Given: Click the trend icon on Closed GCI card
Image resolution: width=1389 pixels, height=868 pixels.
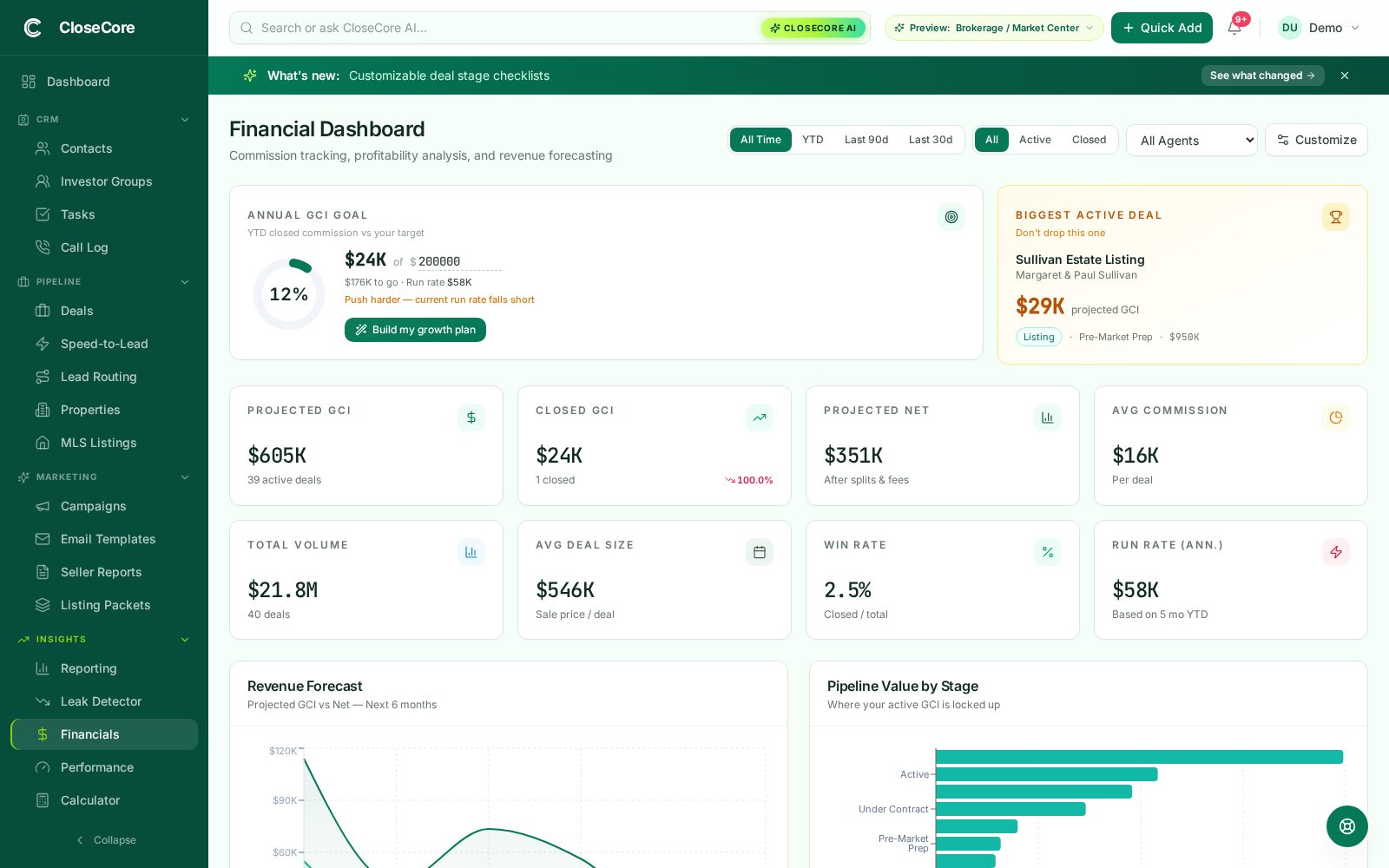Looking at the screenshot, I should pos(760,418).
